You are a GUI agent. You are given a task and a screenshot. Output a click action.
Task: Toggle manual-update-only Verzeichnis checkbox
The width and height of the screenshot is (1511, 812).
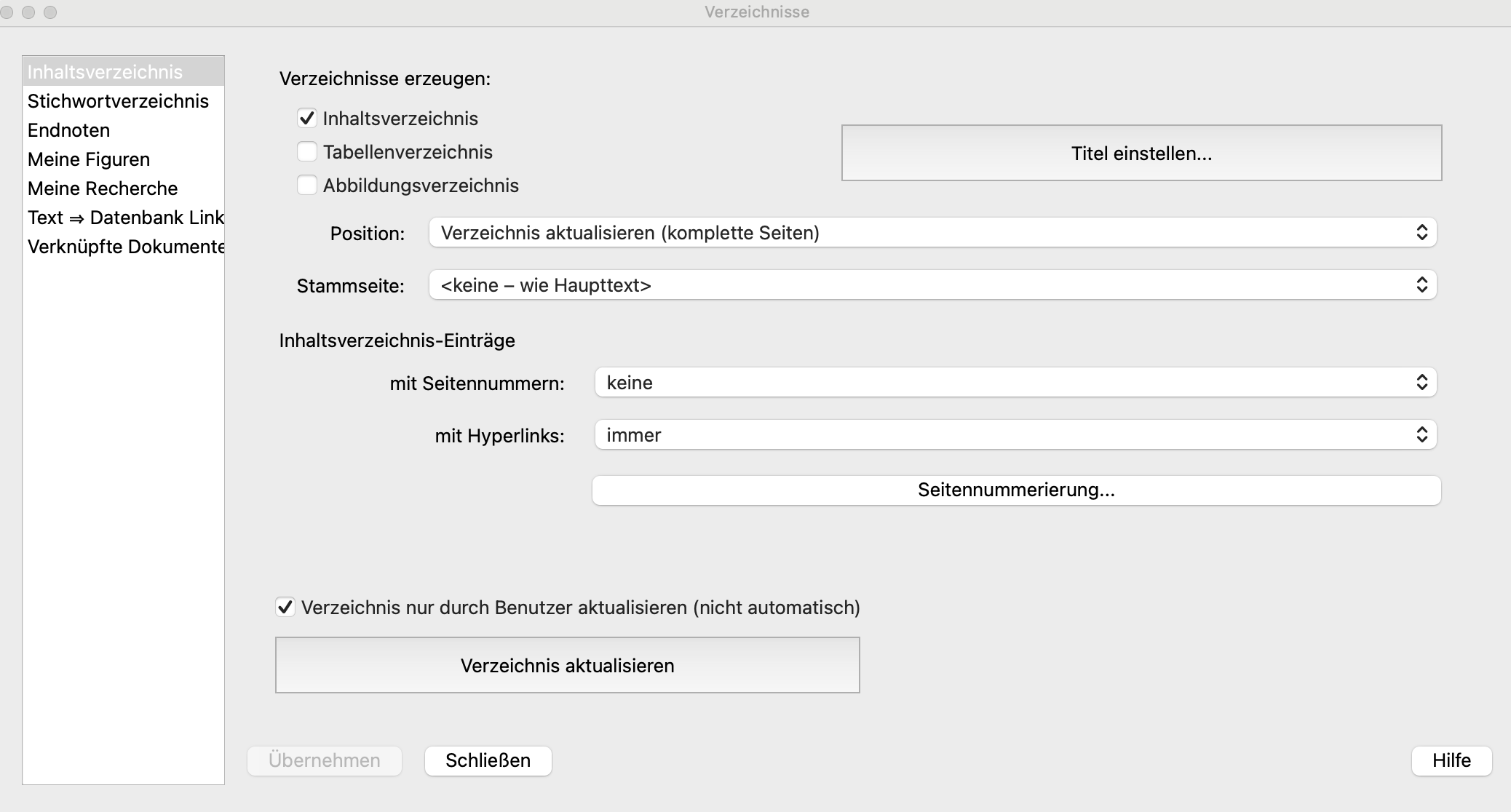285,608
